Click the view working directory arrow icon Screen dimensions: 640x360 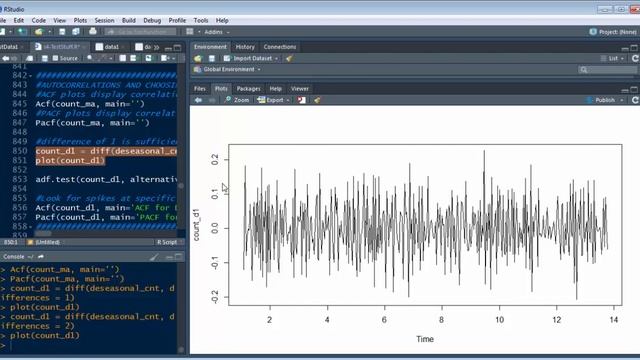tap(41, 257)
